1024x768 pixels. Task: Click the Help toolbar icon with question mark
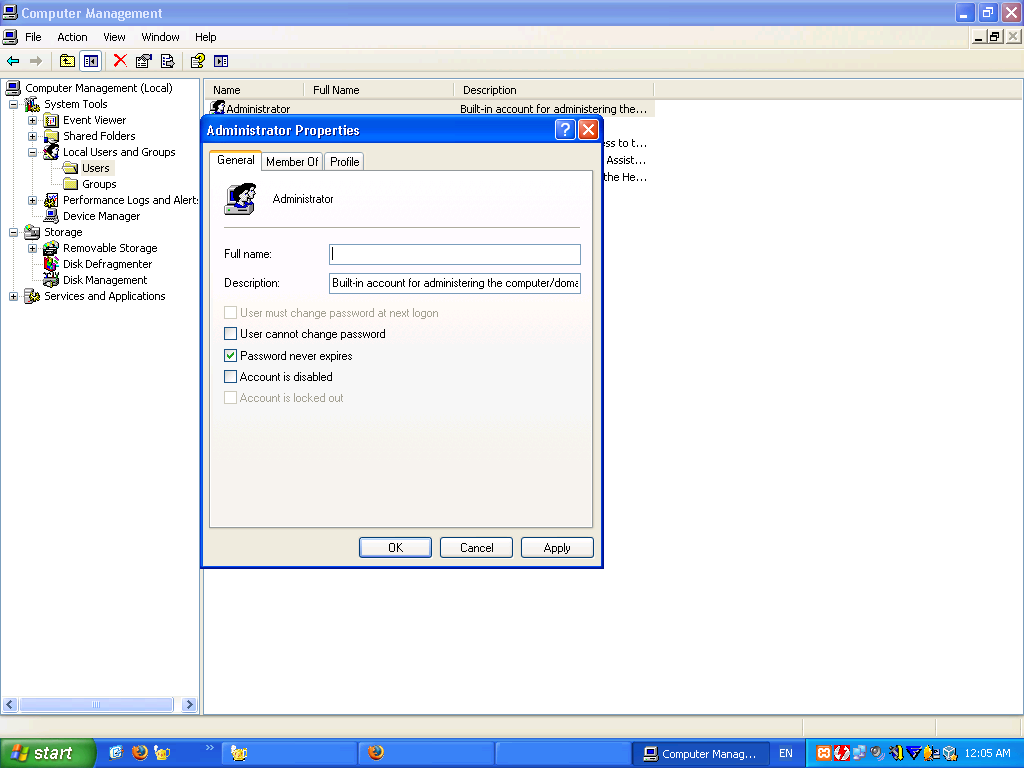tap(197, 61)
